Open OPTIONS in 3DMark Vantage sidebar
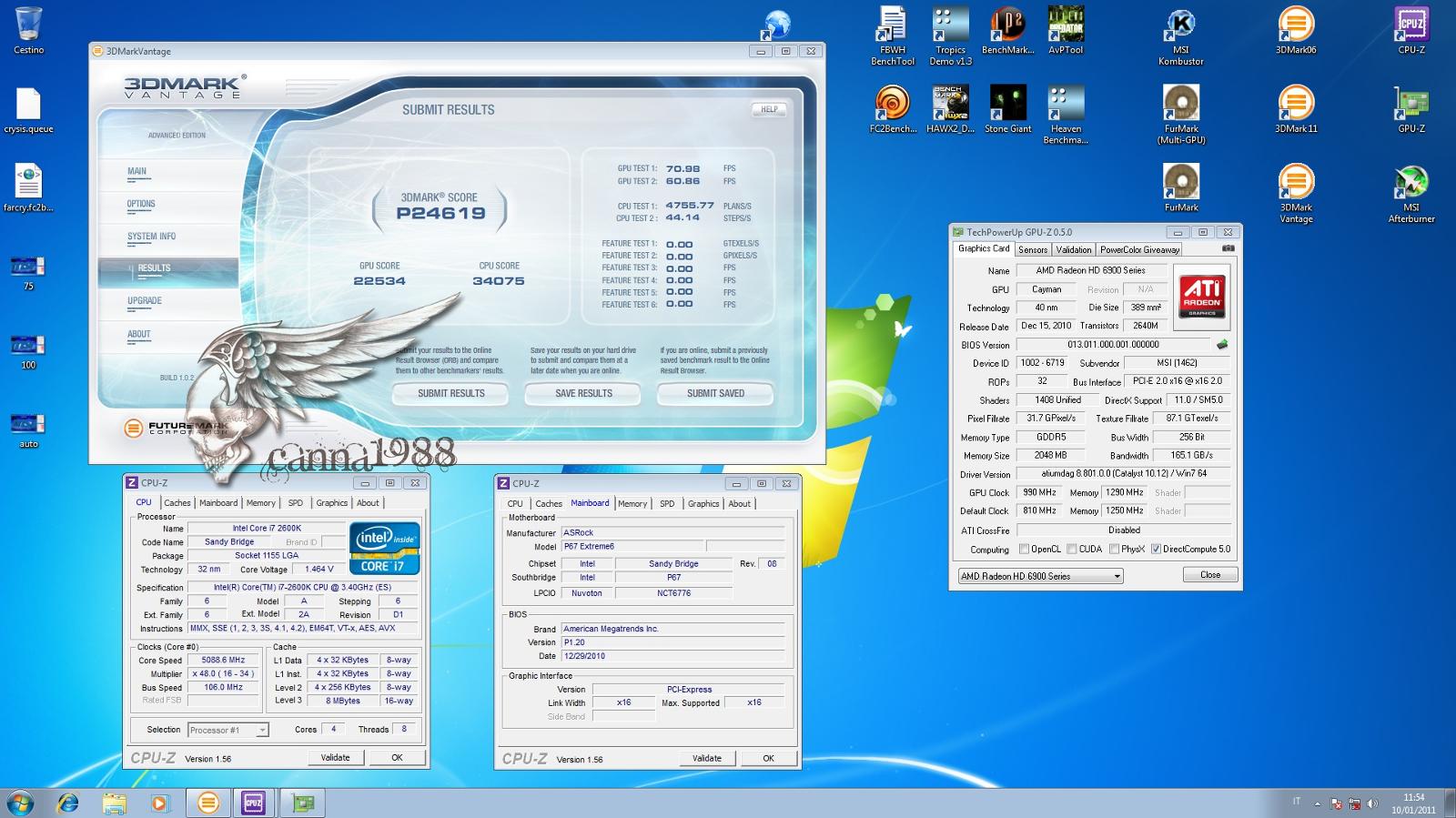Screen dimensions: 1456x818 pyautogui.click(x=141, y=204)
